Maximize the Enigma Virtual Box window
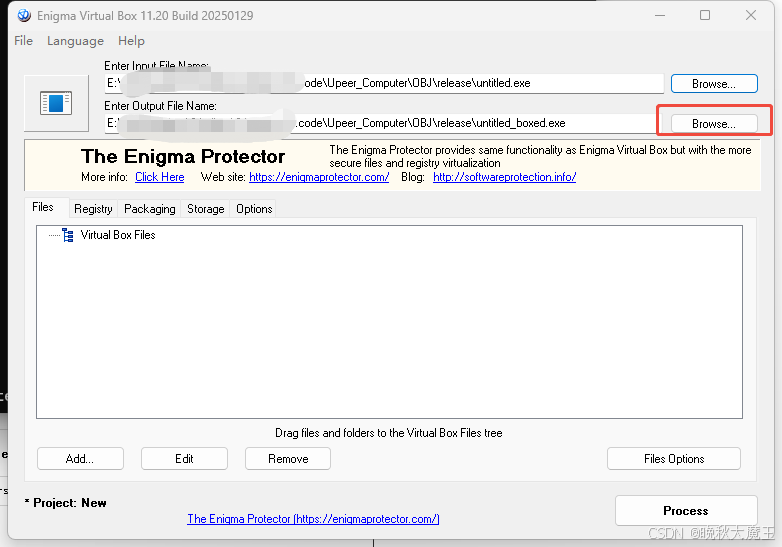 pos(705,15)
